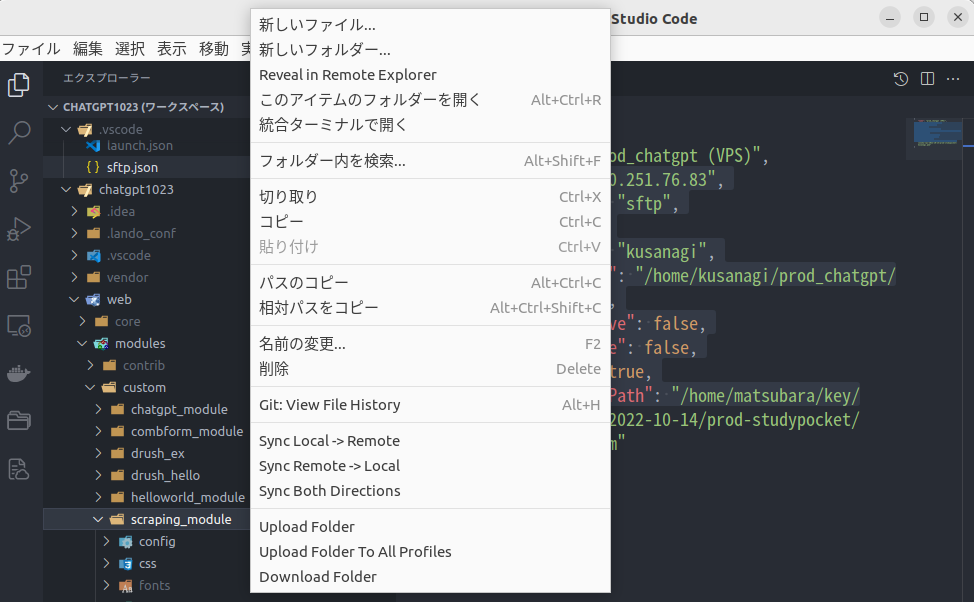Screen dimensions: 974x602
Task: Open the 移動 menu
Action: pos(214,48)
